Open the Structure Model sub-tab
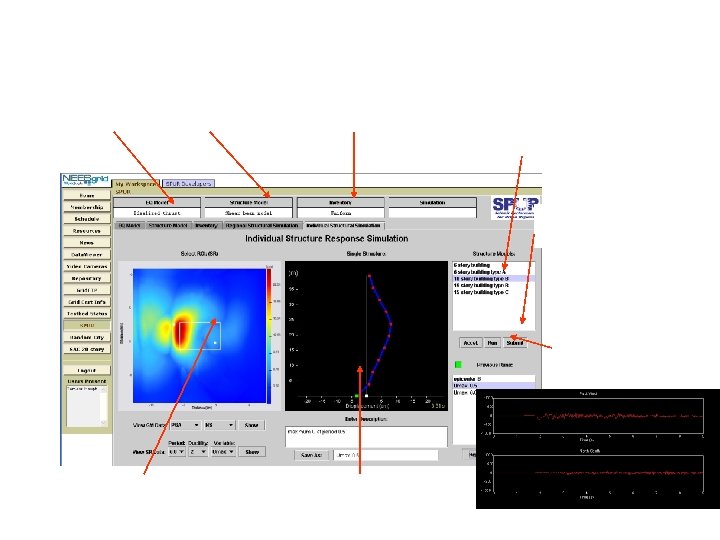 (168, 225)
